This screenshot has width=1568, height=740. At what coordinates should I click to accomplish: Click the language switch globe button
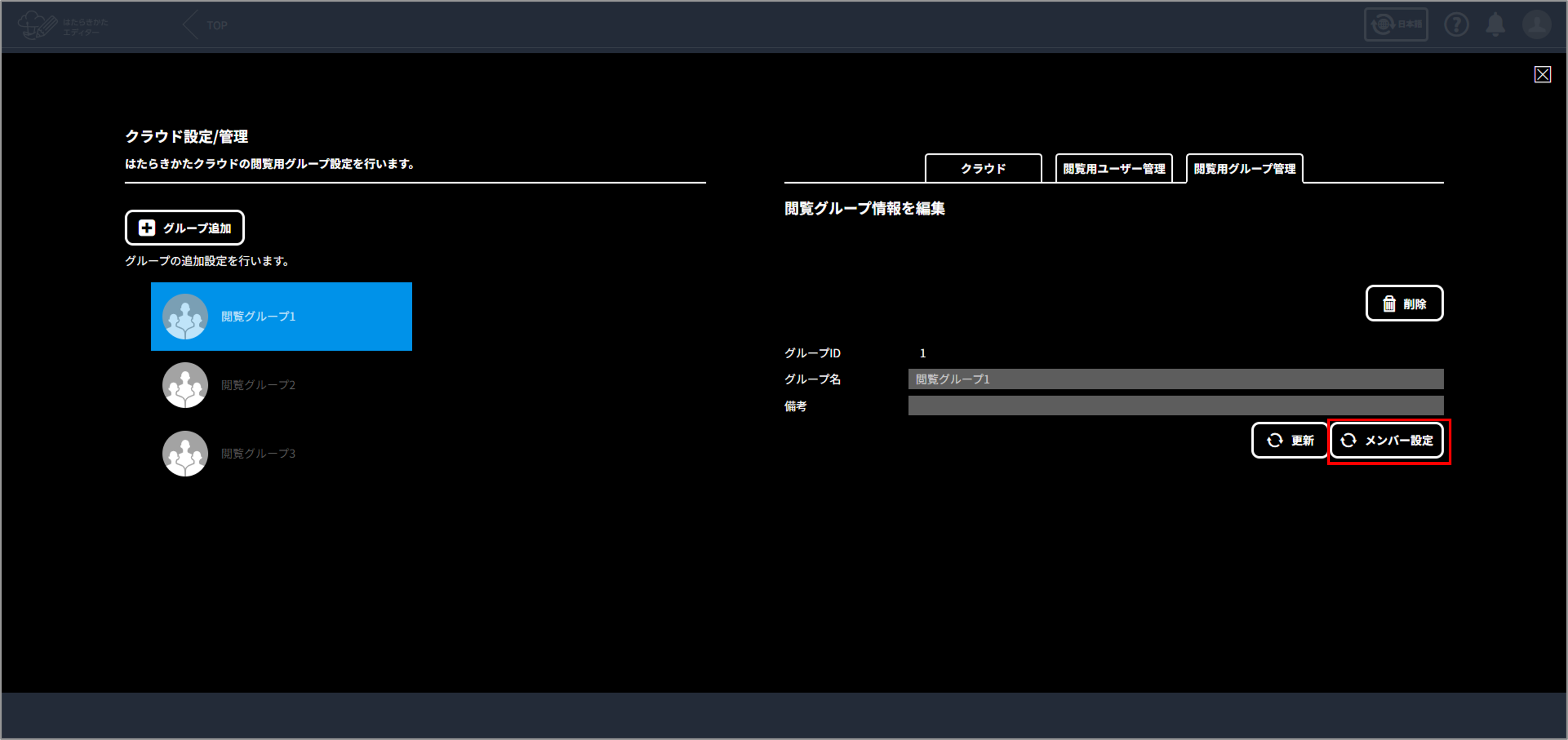(x=1396, y=25)
